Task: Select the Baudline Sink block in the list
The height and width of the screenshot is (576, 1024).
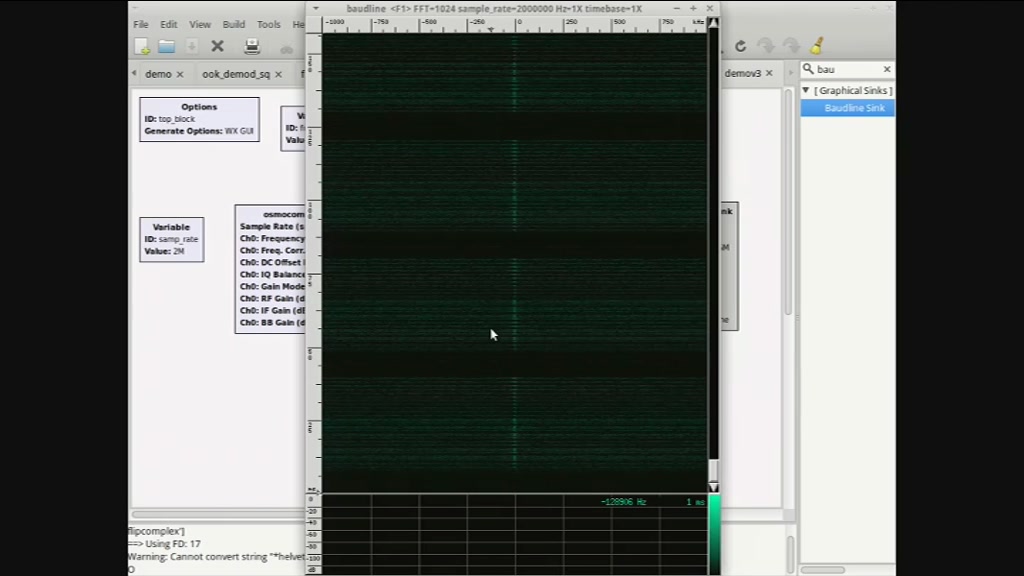Action: (848, 108)
